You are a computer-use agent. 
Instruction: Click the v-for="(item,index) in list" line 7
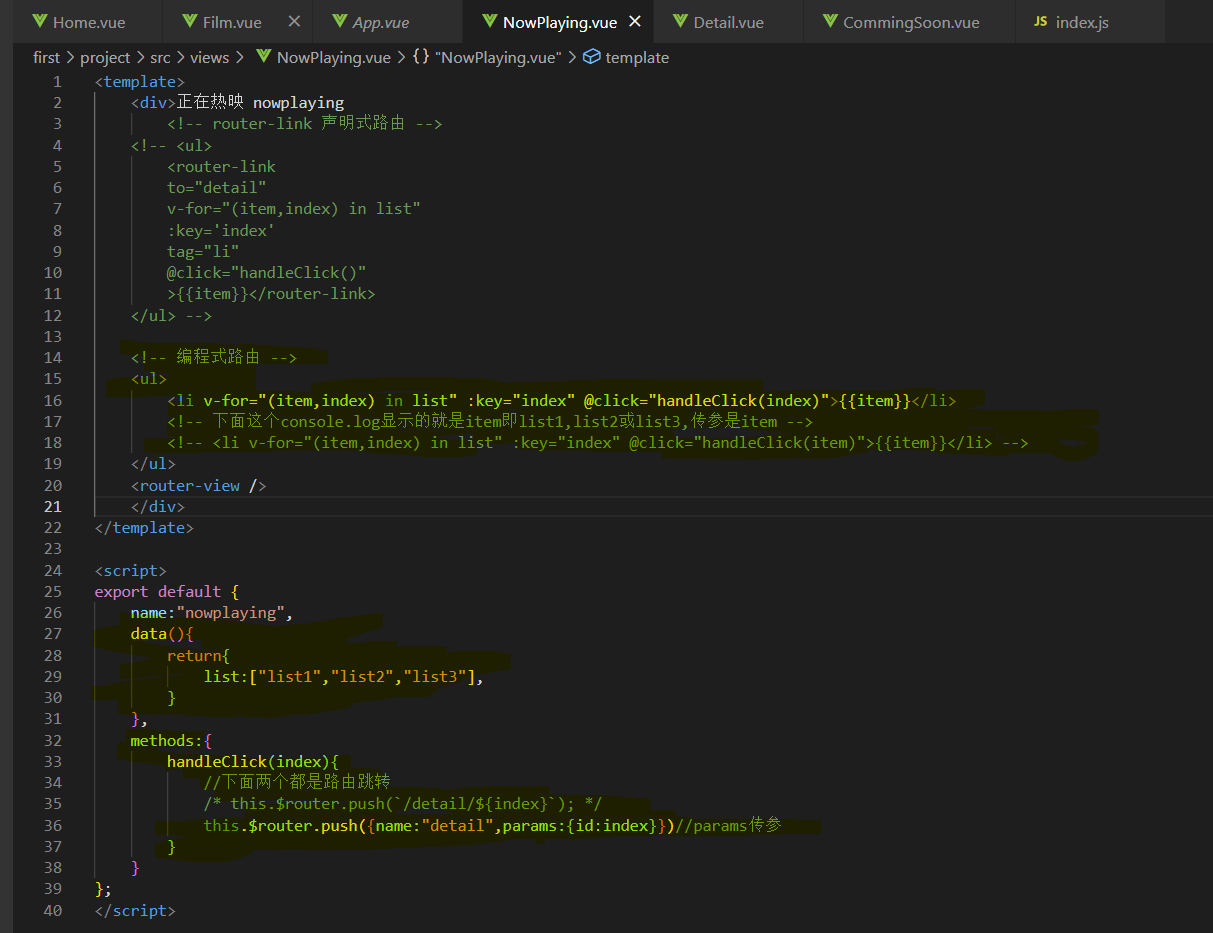(294, 208)
